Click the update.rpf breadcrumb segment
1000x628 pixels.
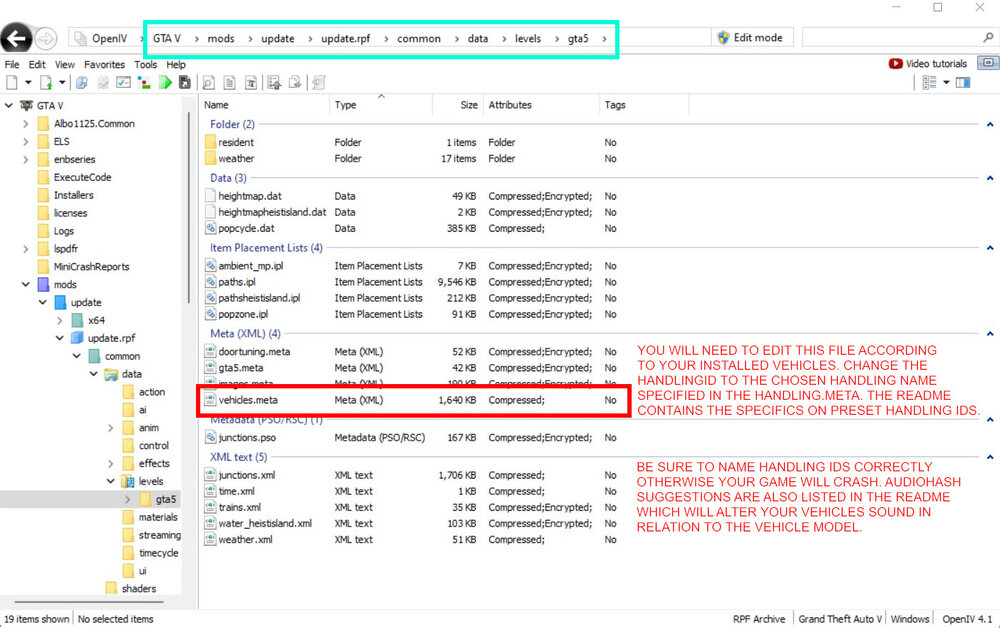point(346,38)
